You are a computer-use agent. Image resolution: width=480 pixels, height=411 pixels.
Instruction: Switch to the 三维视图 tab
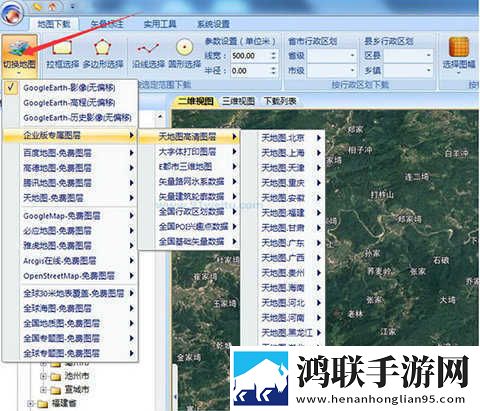238,101
